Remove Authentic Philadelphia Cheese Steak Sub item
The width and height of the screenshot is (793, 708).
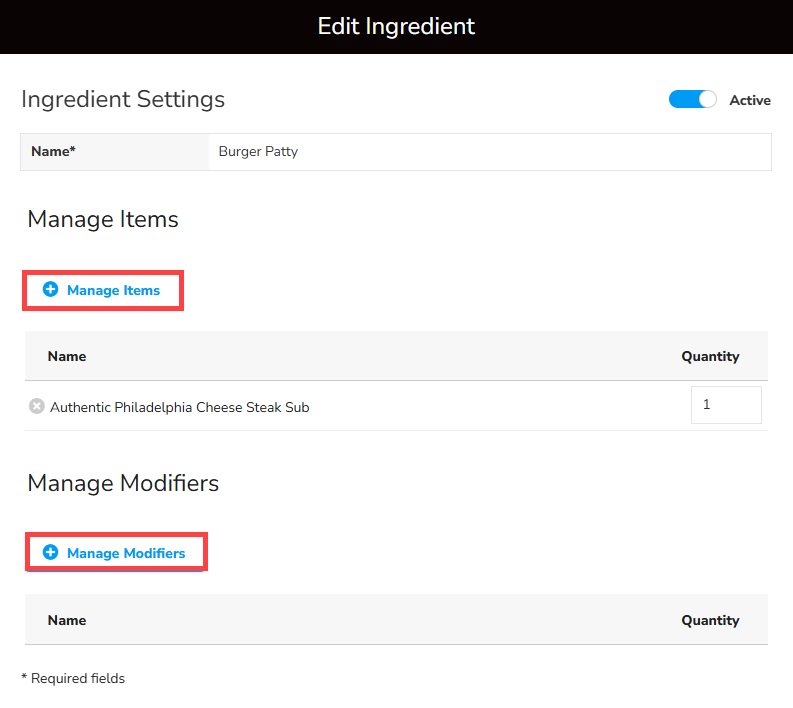pyautogui.click(x=37, y=406)
